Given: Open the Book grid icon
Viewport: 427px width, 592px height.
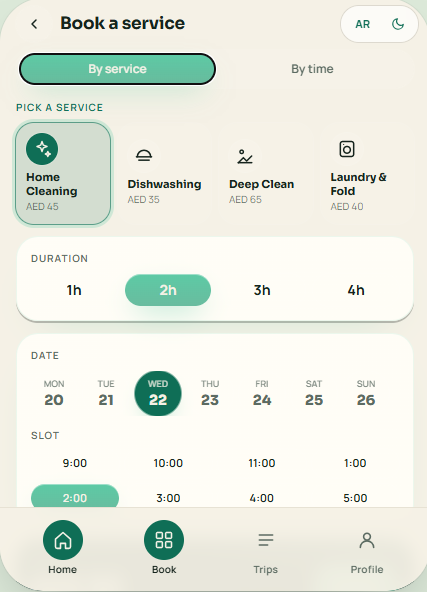Looking at the screenshot, I should (164, 540).
